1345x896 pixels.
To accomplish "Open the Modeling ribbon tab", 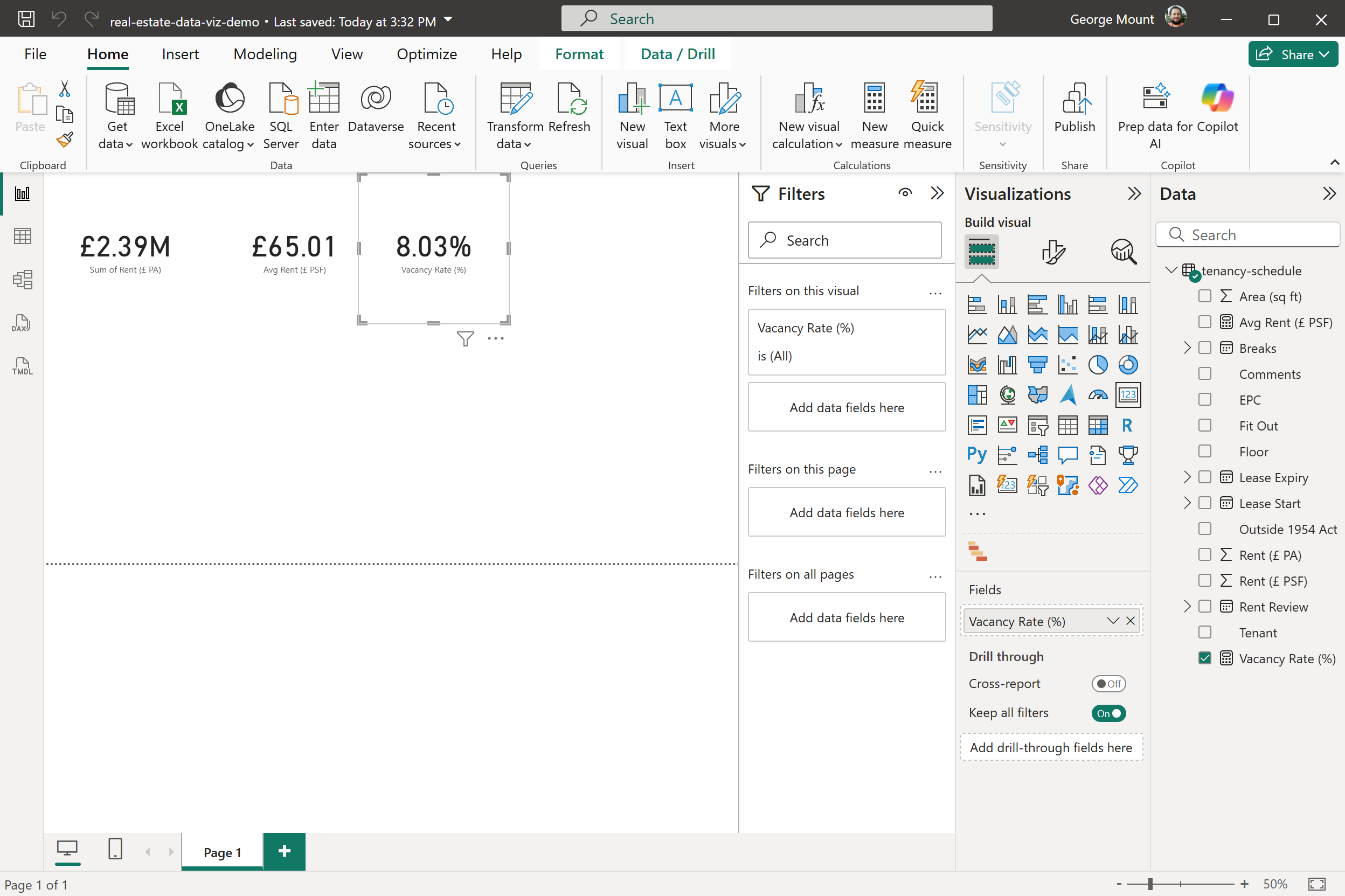I will point(265,54).
